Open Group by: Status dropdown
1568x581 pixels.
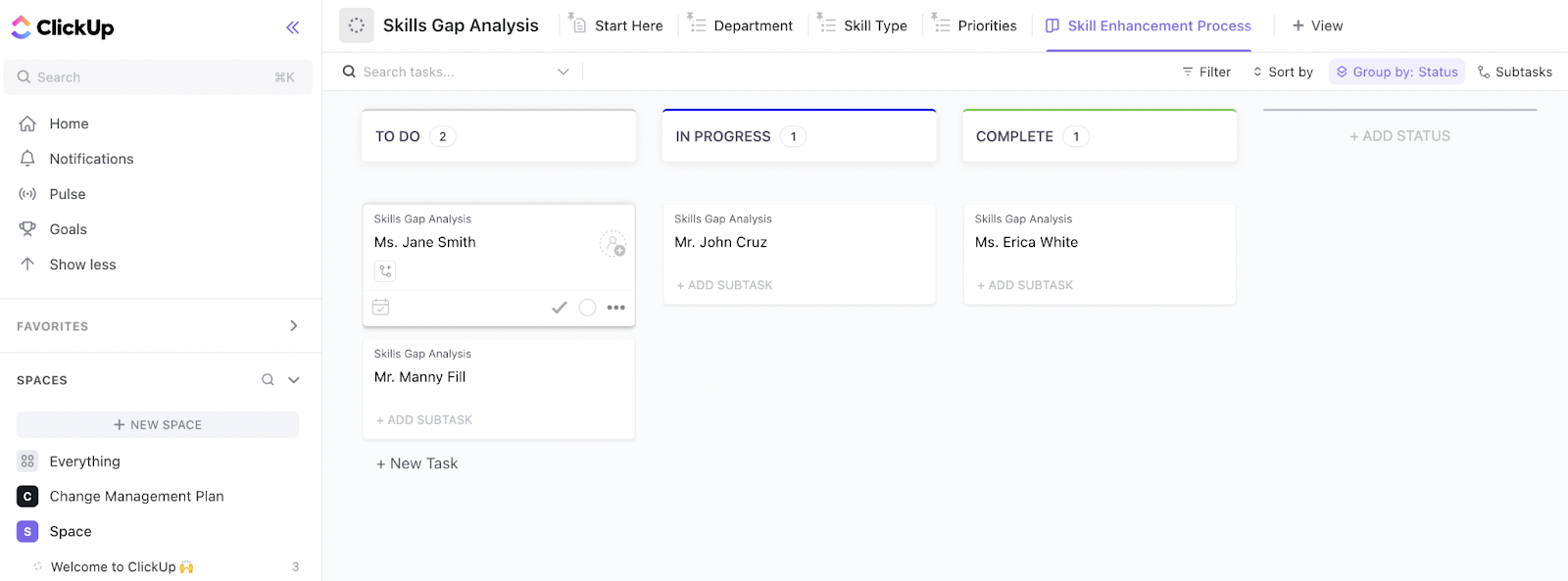click(1396, 72)
